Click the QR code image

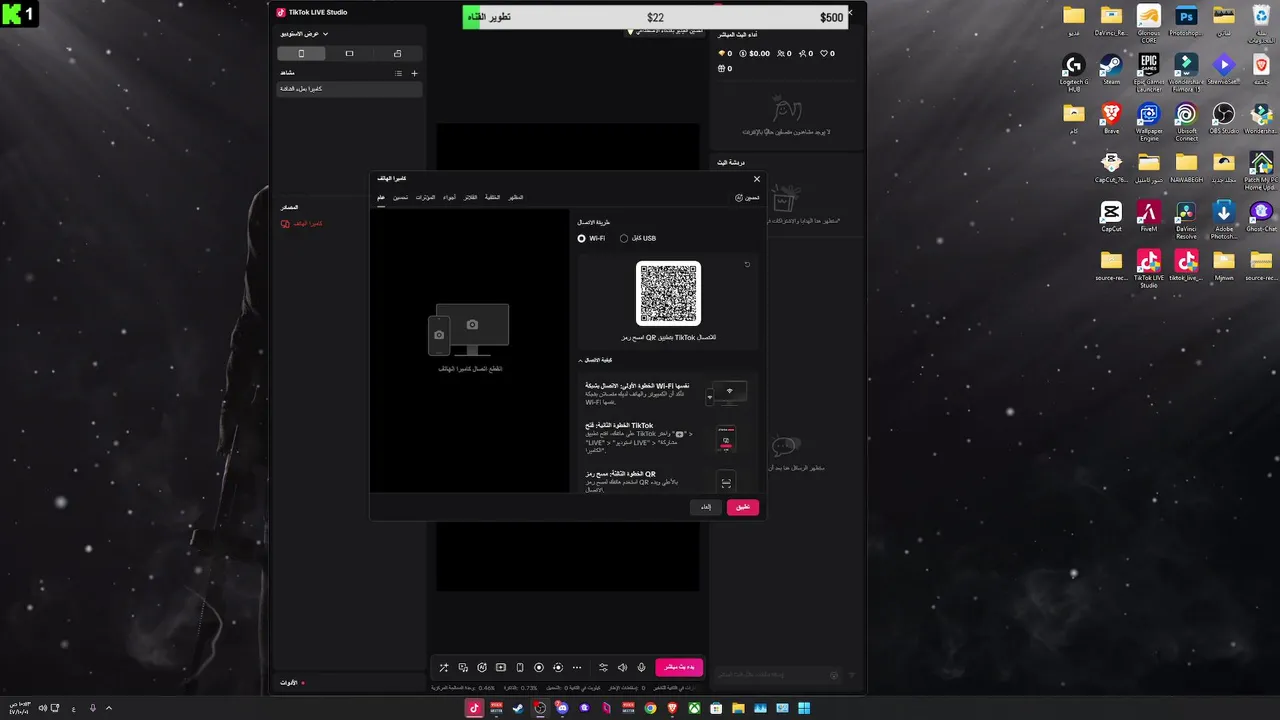coord(668,293)
